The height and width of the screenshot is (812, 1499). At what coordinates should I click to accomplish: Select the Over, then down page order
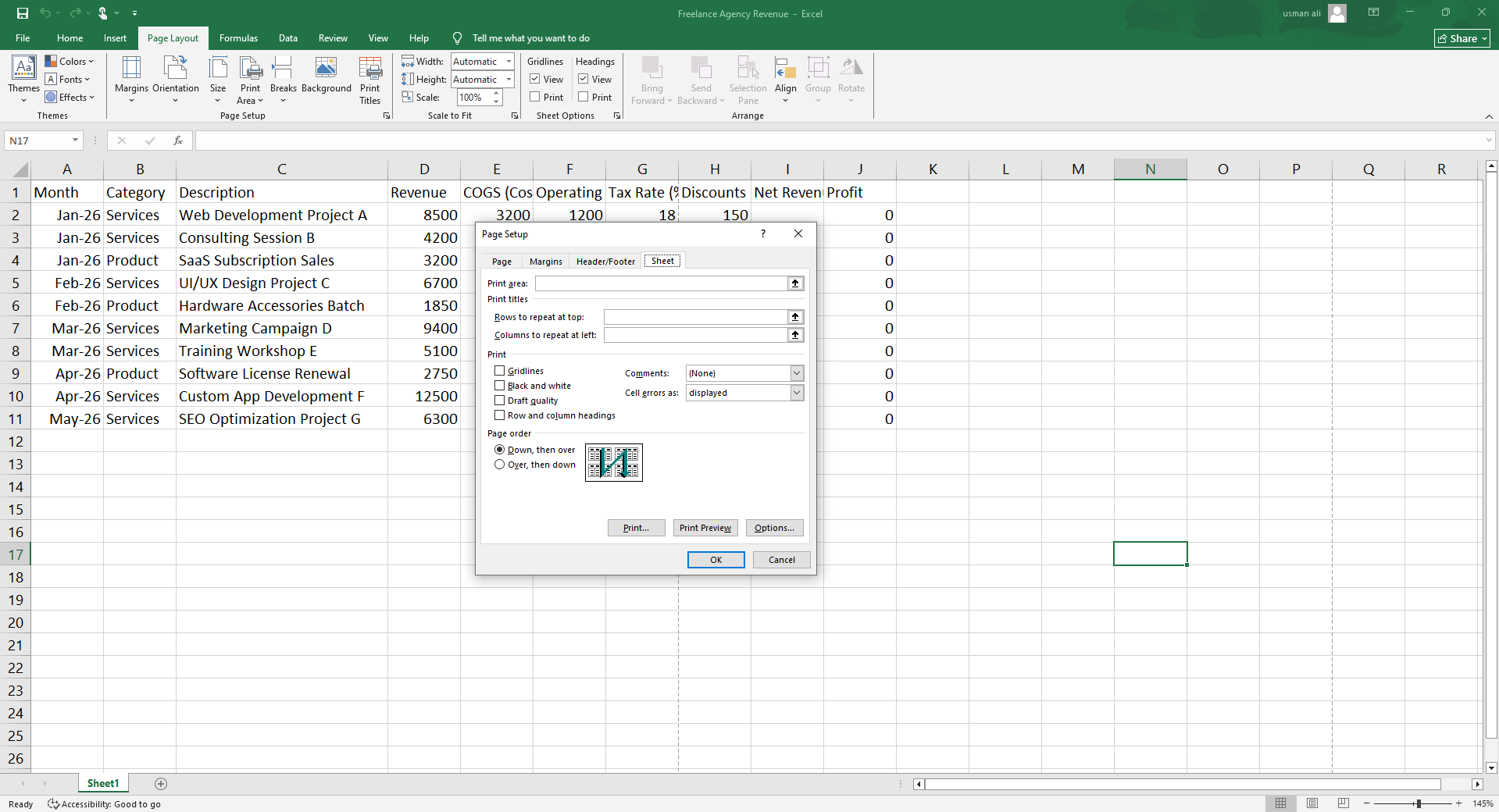tap(500, 465)
